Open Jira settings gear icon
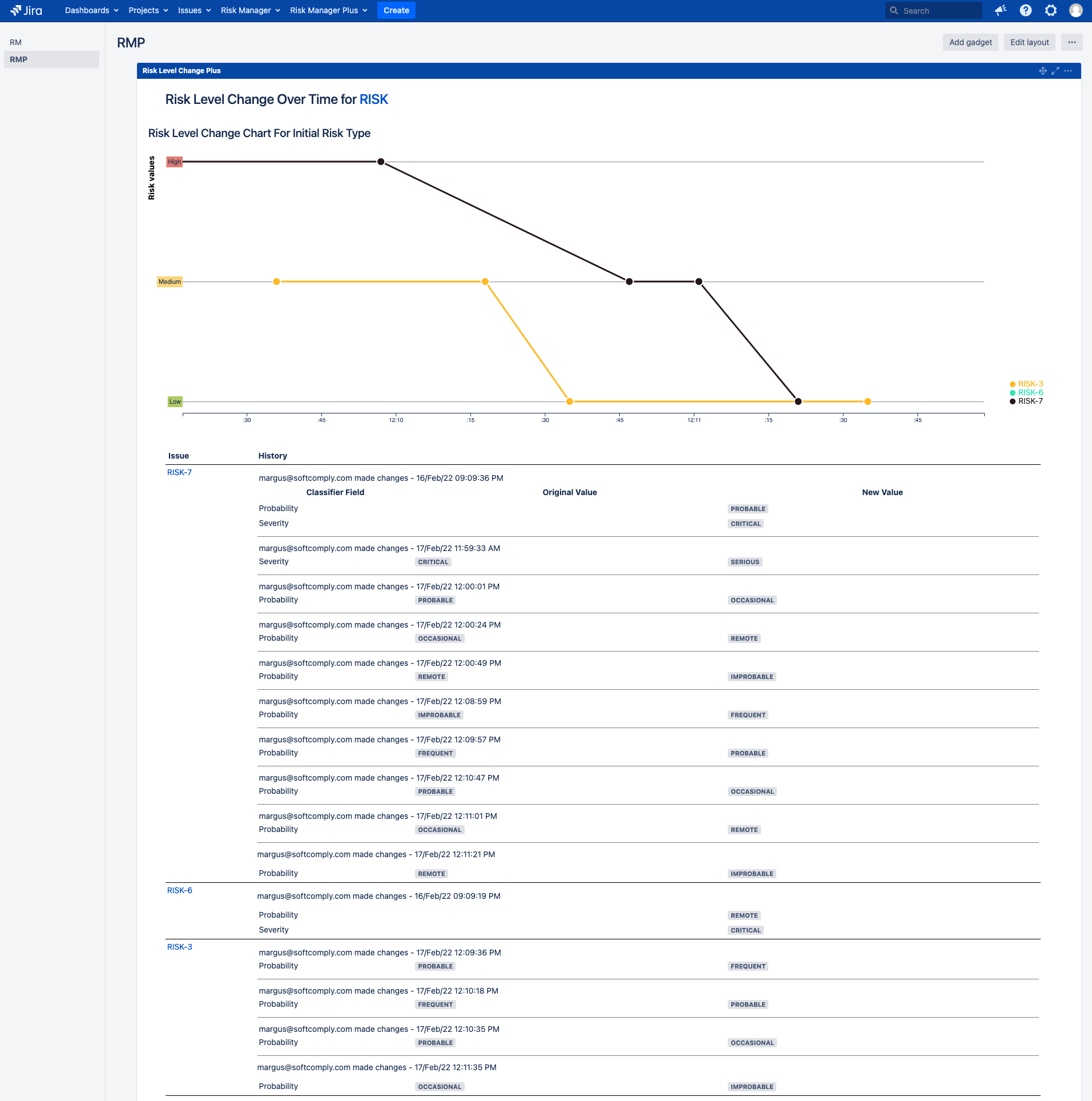The width and height of the screenshot is (1092, 1101). [x=1051, y=10]
